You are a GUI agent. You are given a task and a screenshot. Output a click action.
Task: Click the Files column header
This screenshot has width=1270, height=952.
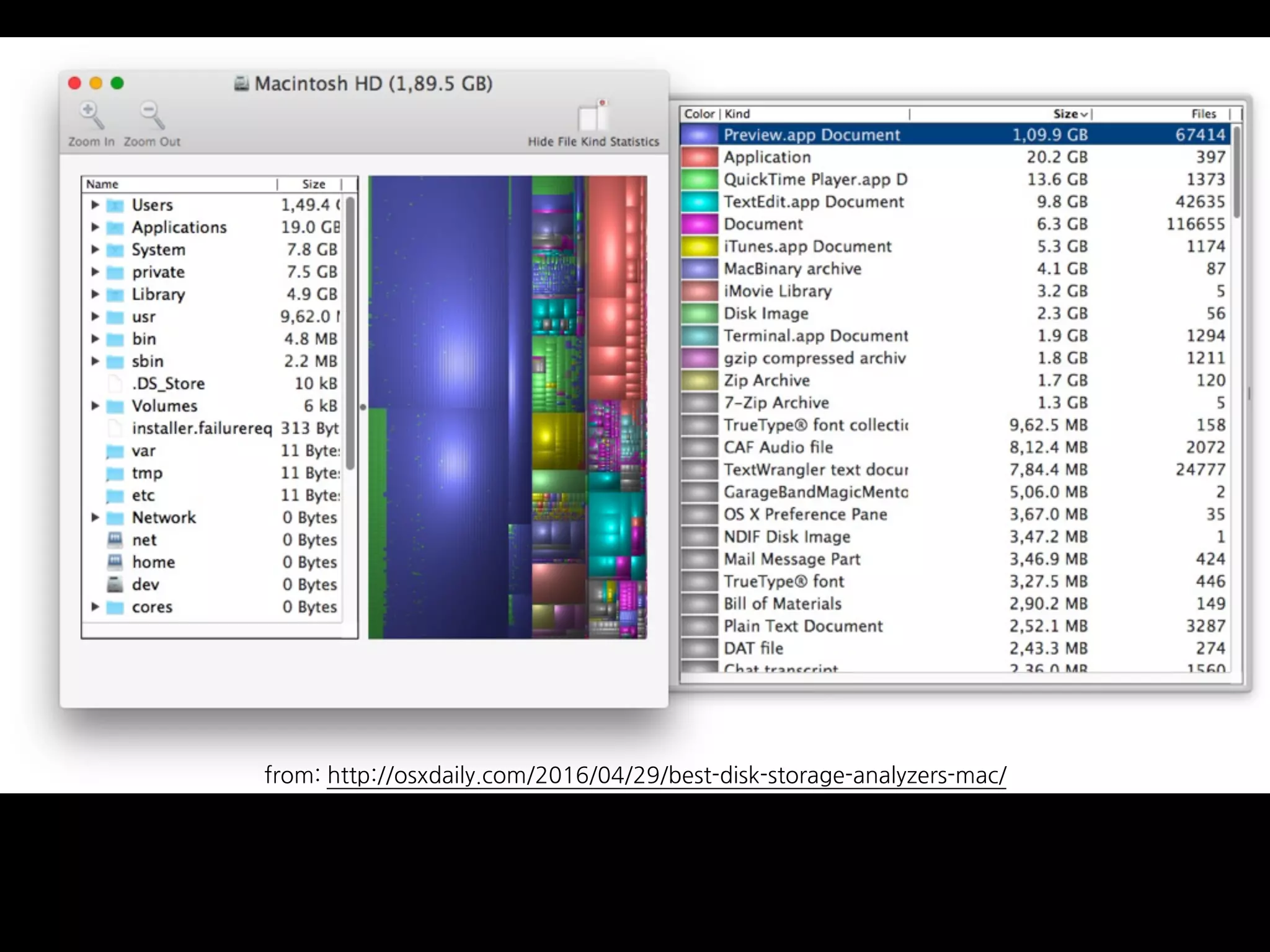click(x=1161, y=114)
